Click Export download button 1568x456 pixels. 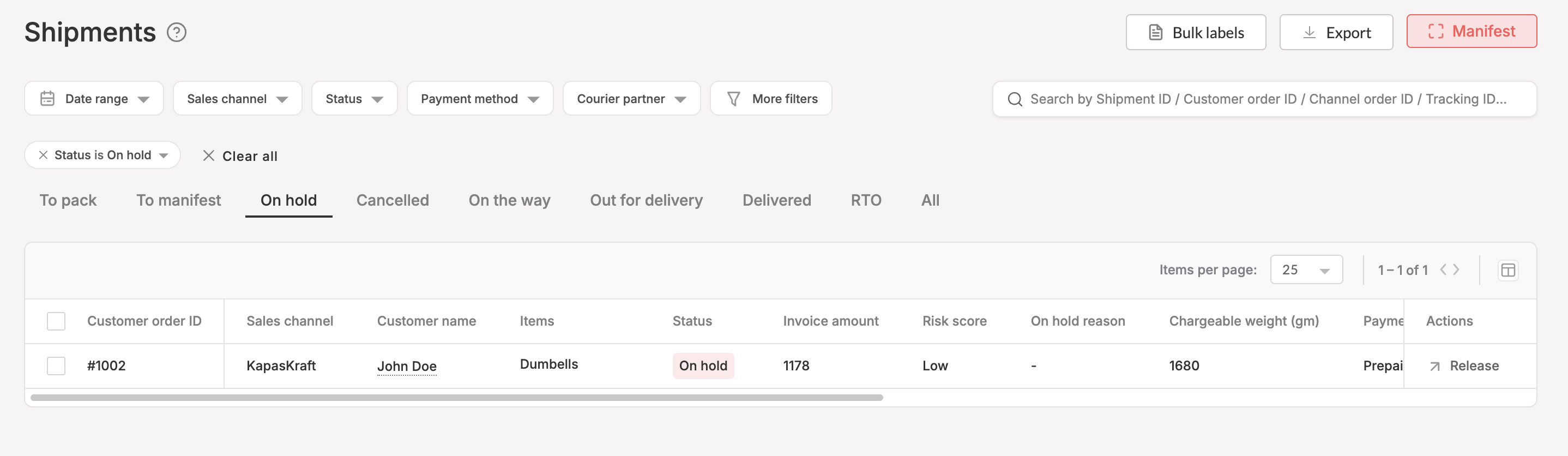[x=1336, y=33]
